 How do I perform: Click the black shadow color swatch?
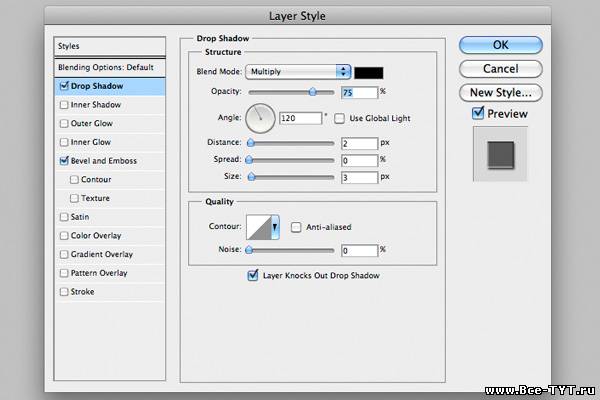368,73
